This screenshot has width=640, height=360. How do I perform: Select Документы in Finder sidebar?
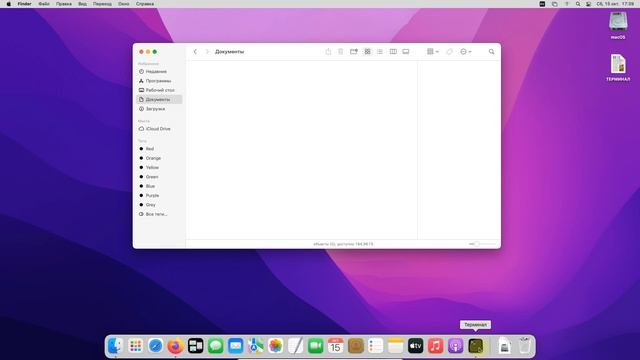159,100
